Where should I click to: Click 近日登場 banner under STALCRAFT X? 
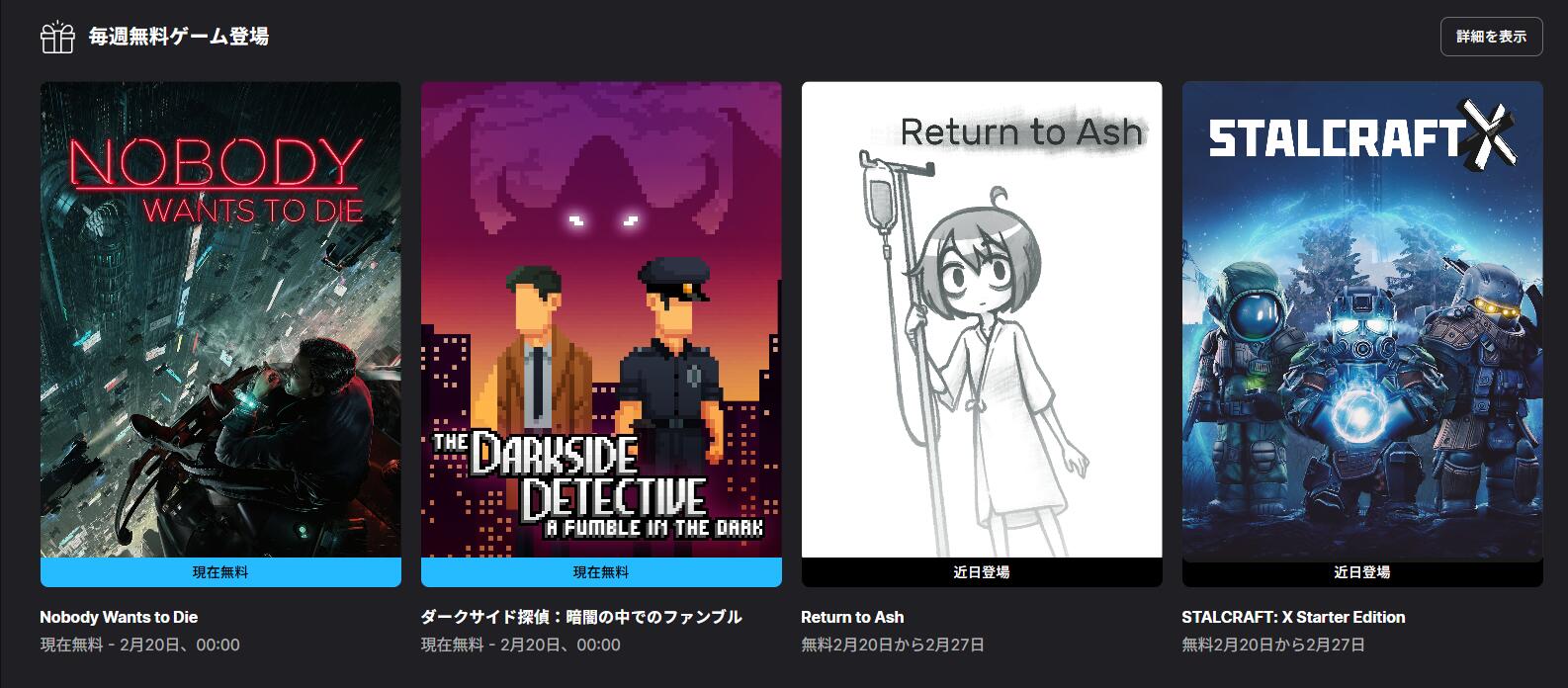tap(1362, 572)
